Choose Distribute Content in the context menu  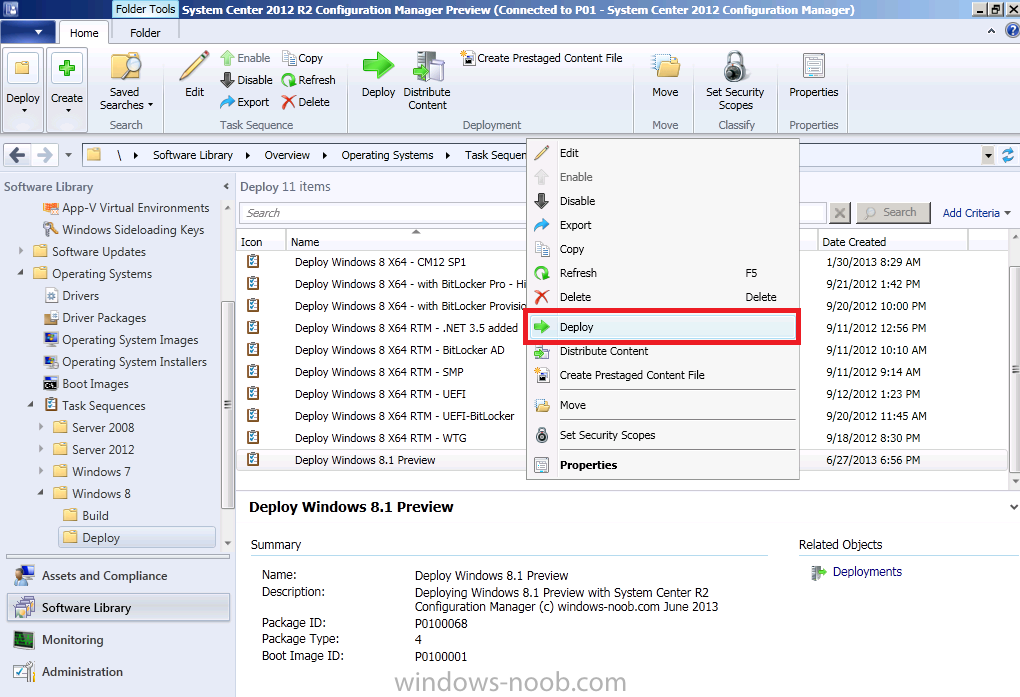click(x=662, y=351)
